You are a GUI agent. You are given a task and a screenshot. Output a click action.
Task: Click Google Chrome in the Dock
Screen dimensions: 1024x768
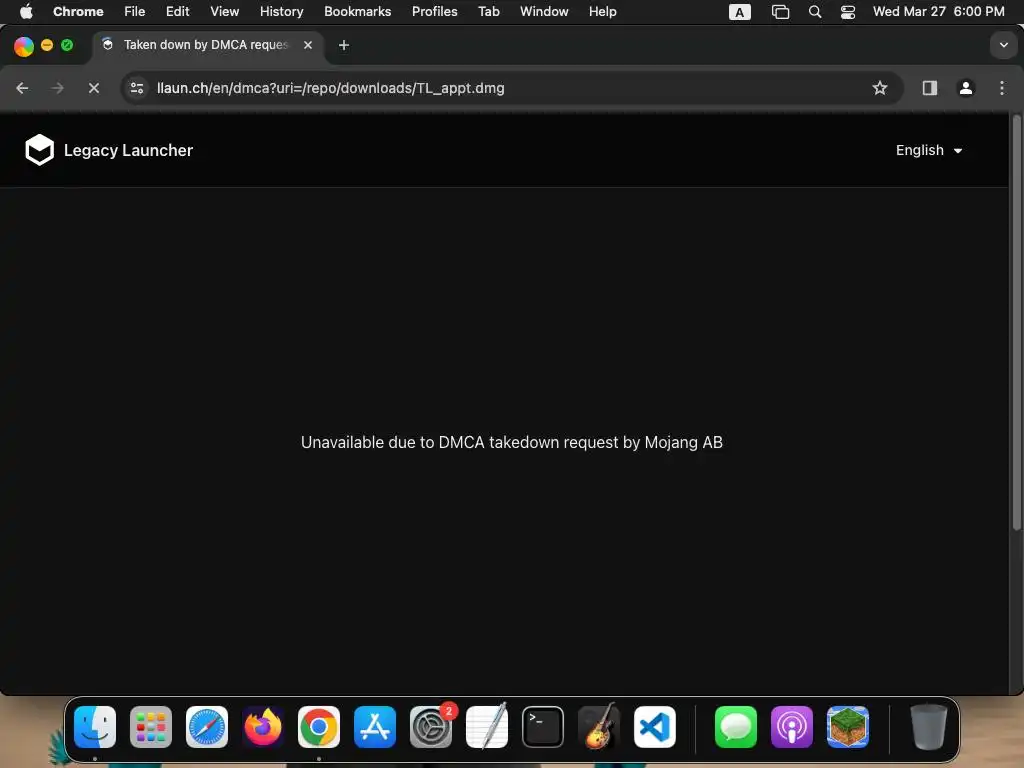(x=319, y=727)
